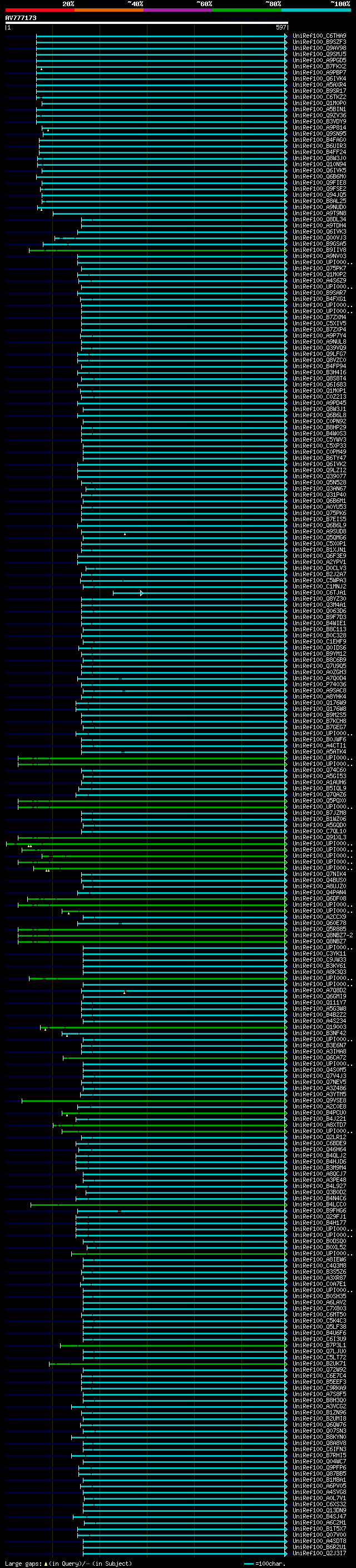356x1568 pixels.
Task: Click the purple ~60% identity color swatch
Action: (x=177, y=10)
